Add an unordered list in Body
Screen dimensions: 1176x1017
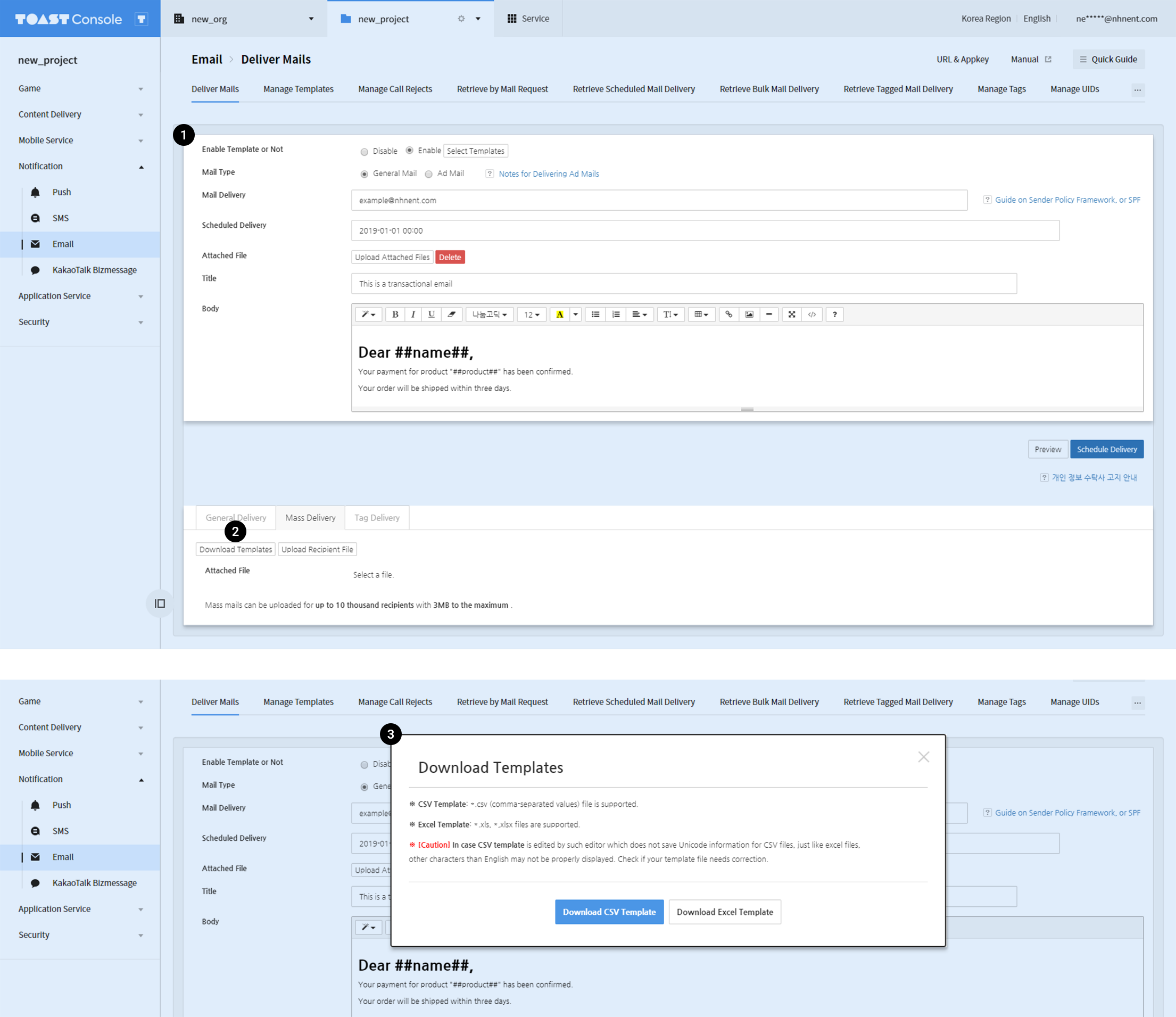(x=595, y=315)
